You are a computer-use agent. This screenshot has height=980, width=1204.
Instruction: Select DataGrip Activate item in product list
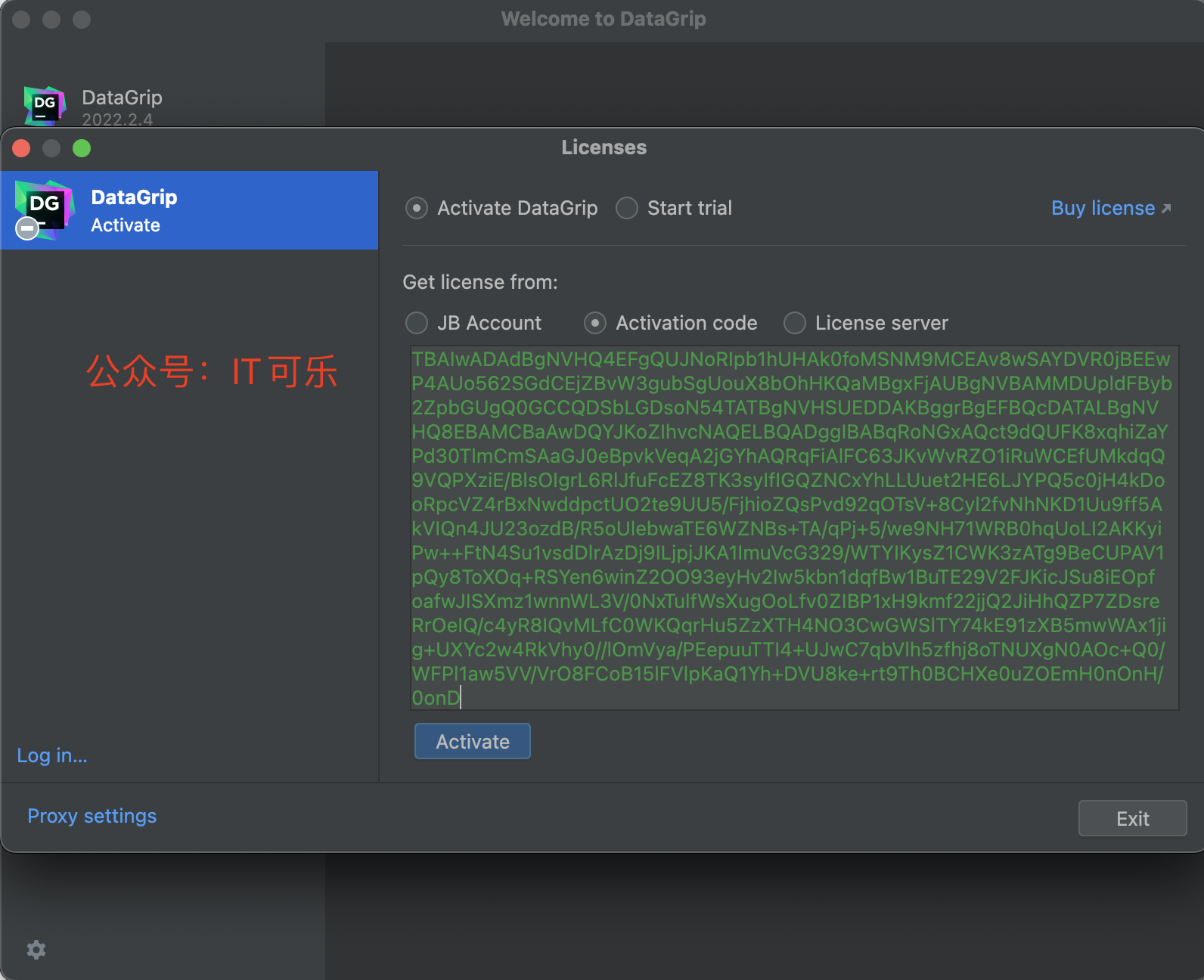[189, 210]
